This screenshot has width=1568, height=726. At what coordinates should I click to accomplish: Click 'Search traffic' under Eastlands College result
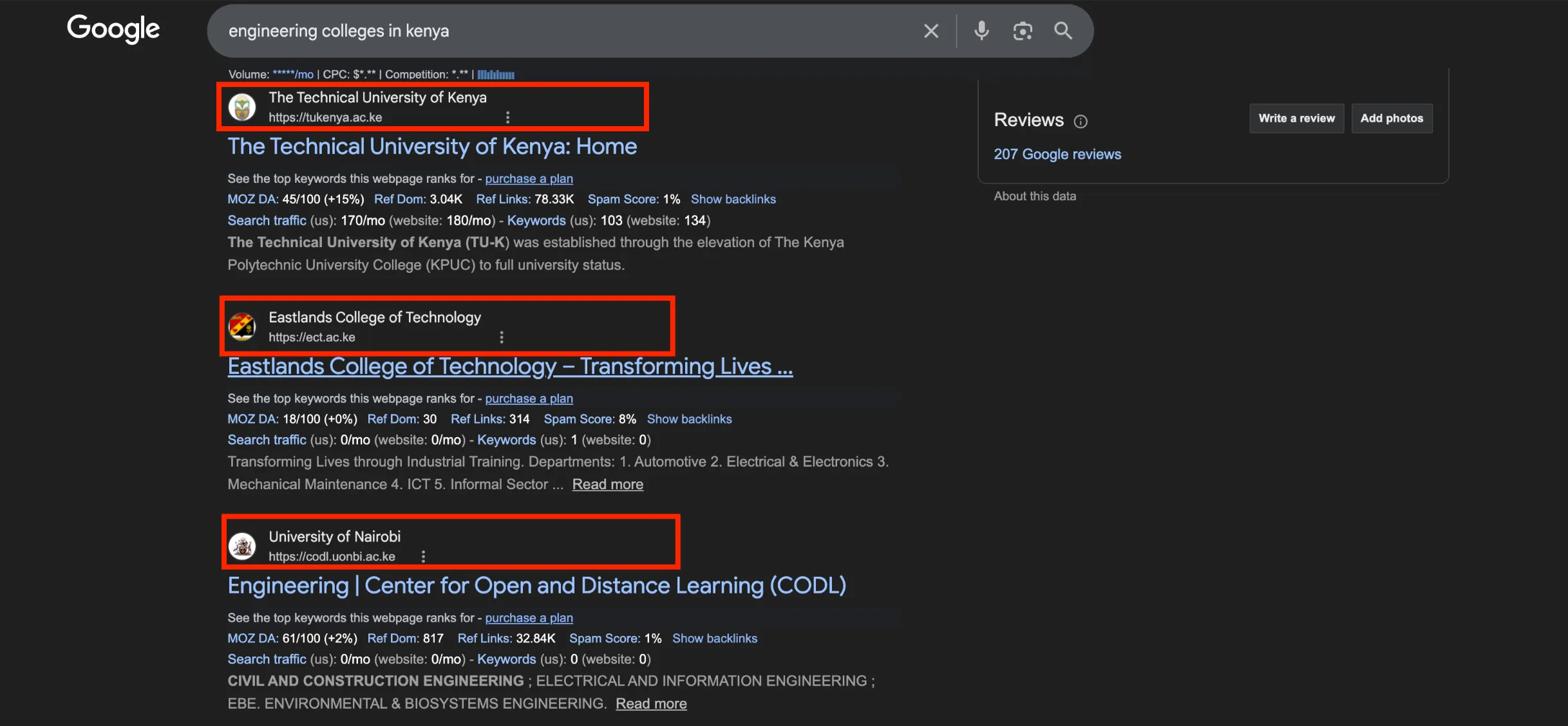coord(267,440)
